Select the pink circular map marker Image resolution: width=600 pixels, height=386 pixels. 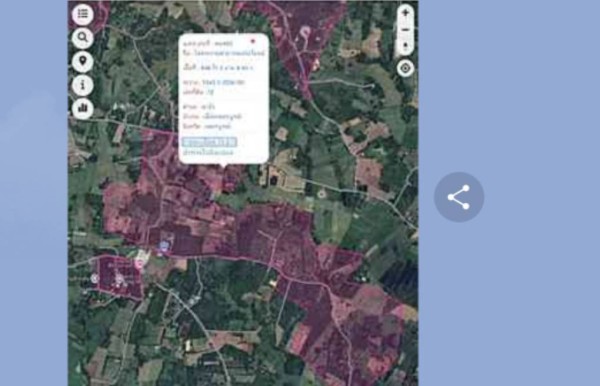coord(140,264)
